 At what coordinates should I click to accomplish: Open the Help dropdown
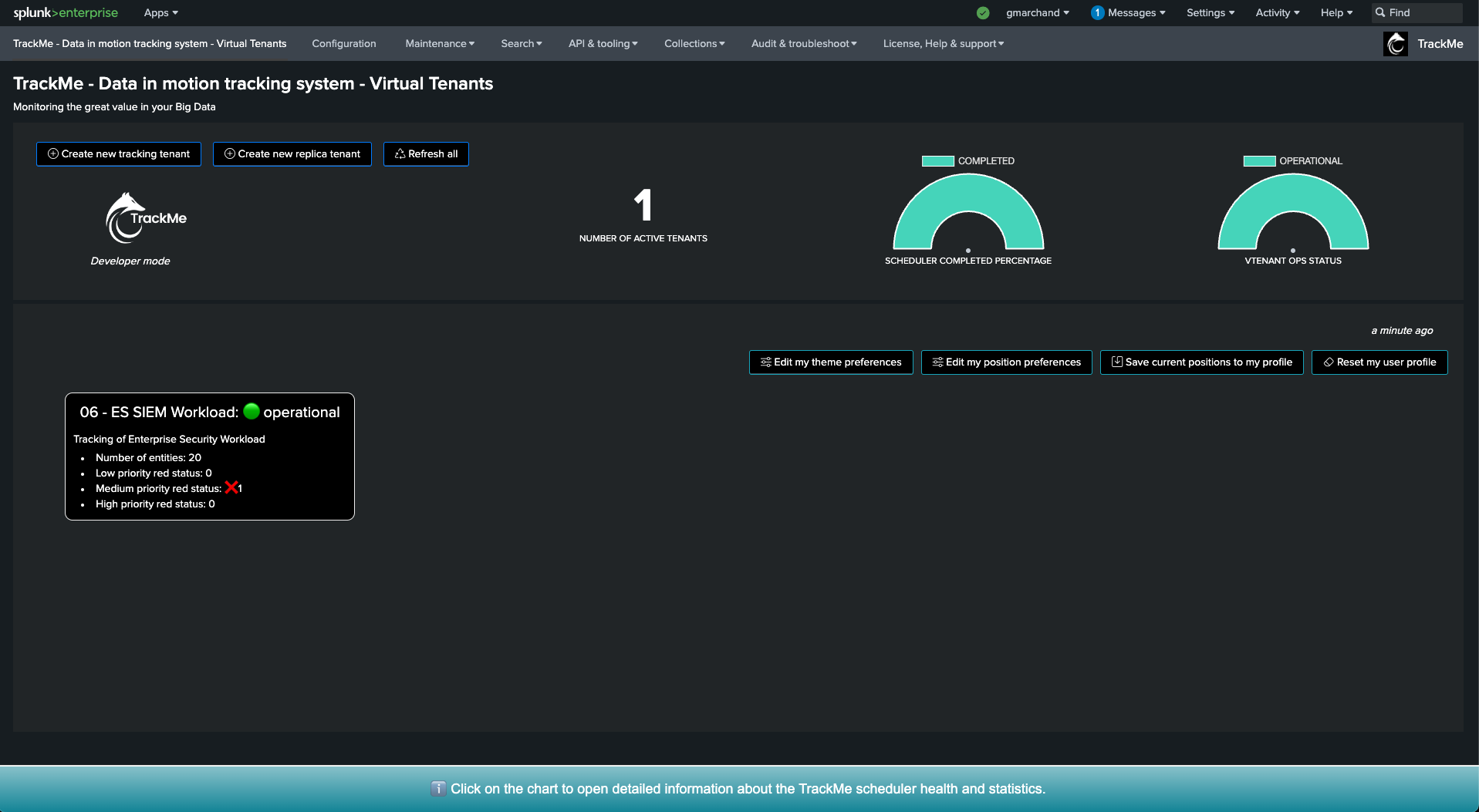coord(1336,12)
